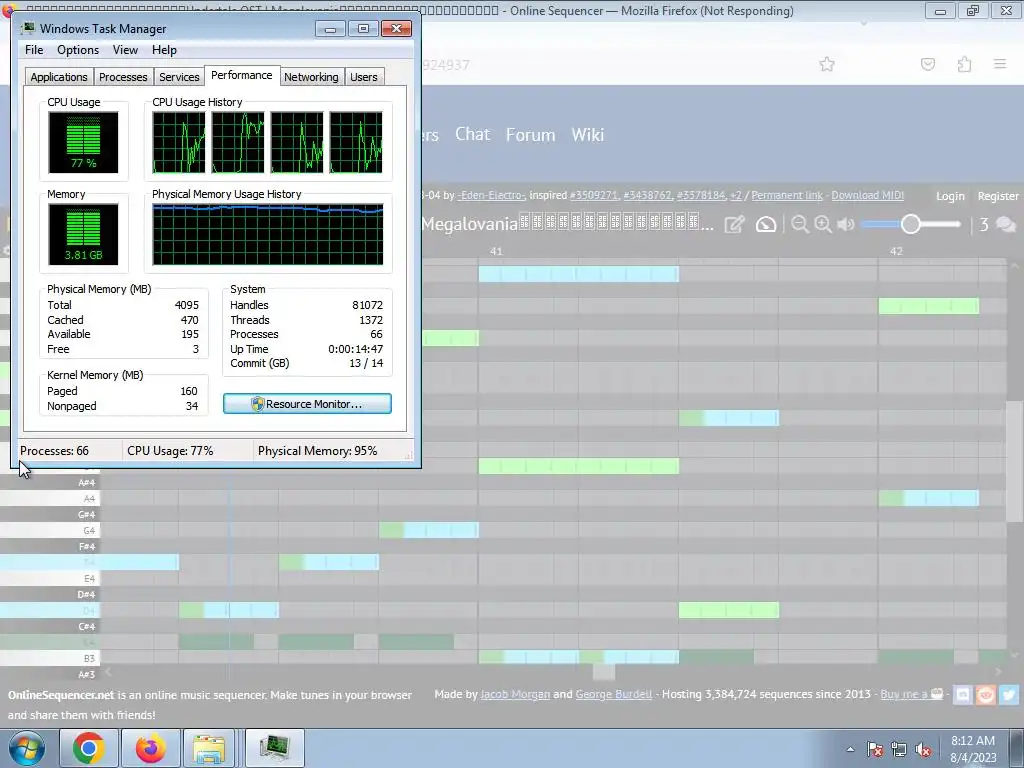Open the File menu in Task Manager
The height and width of the screenshot is (768, 1024).
34,50
